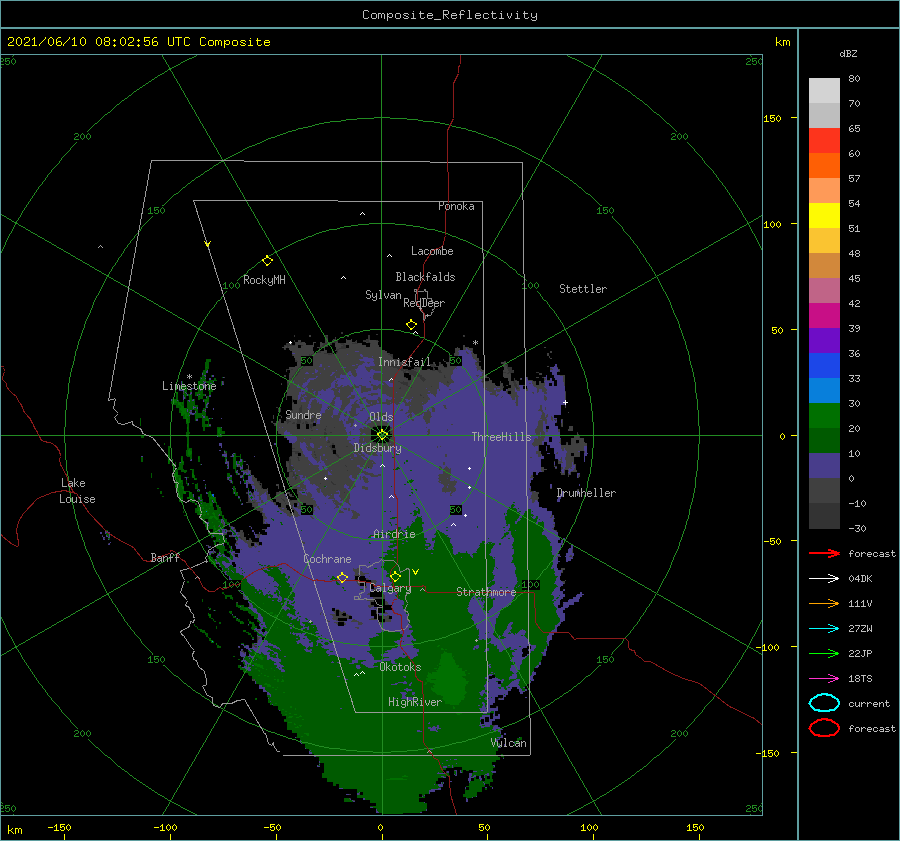This screenshot has height=841, width=900.
Task: Click the Limestone label
Action: tap(189, 386)
